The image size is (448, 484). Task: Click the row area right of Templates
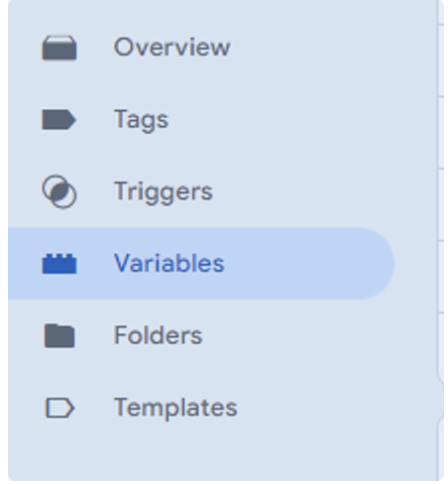pyautogui.click(x=338, y=408)
